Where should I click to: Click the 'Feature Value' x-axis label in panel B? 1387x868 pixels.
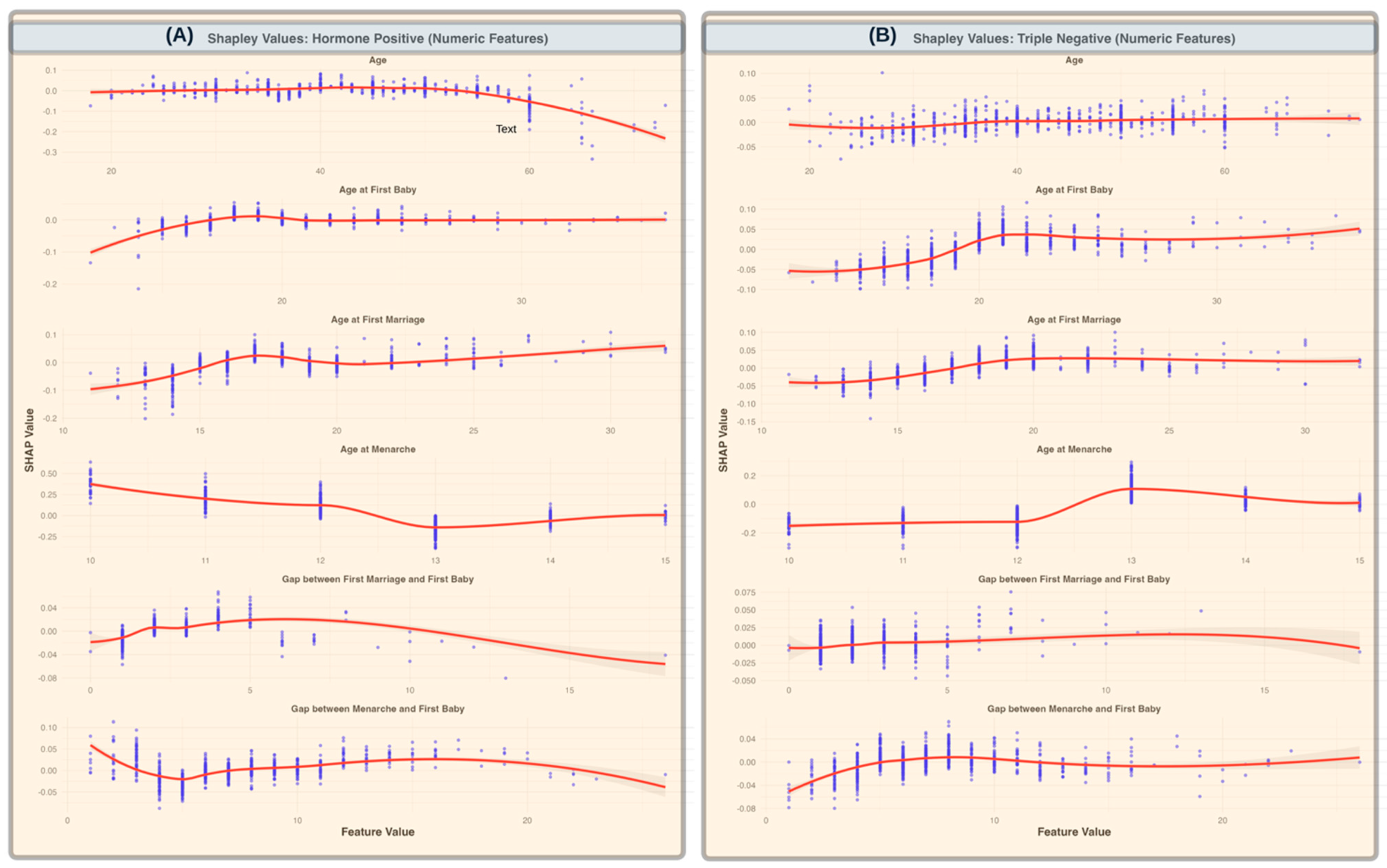[1073, 831]
